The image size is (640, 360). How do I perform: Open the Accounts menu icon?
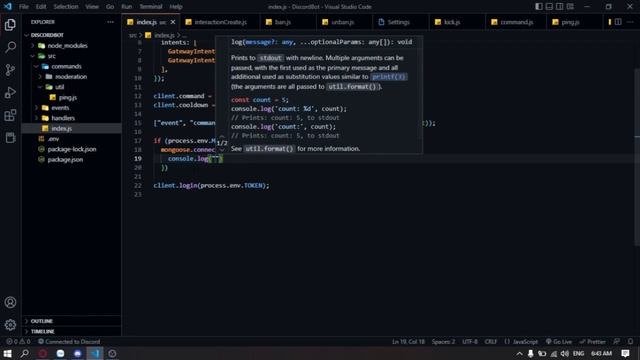click(10, 302)
